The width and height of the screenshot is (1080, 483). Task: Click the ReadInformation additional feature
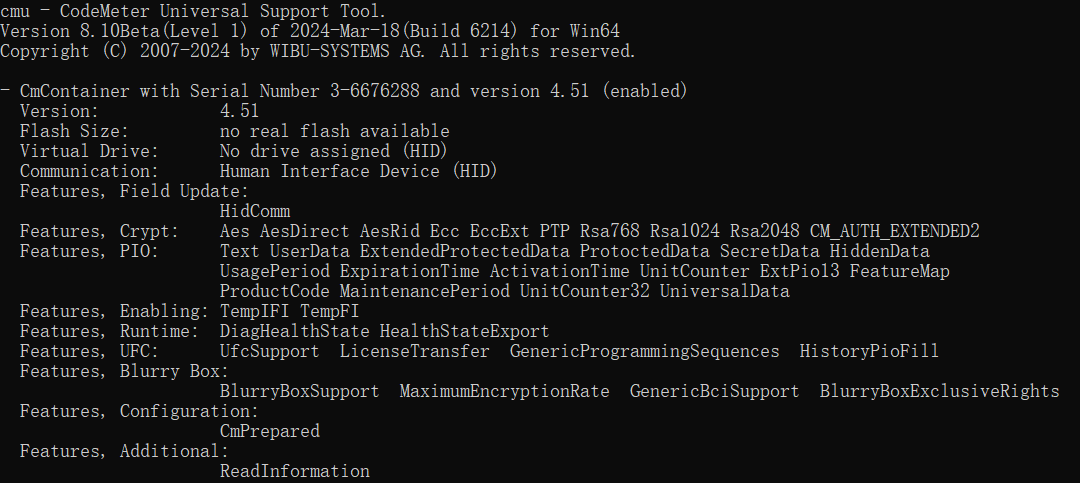click(295, 471)
